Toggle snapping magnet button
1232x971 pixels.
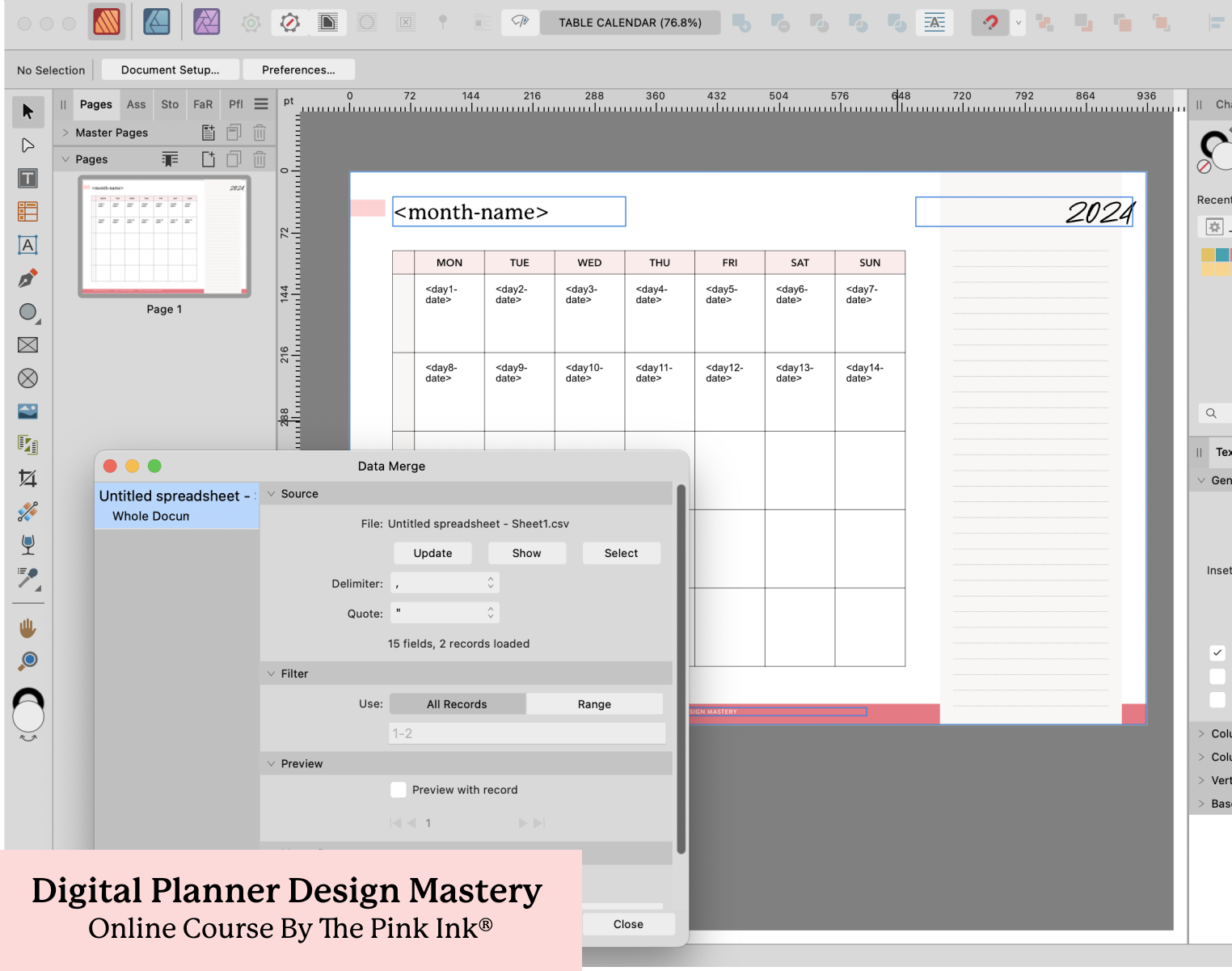pyautogui.click(x=990, y=23)
